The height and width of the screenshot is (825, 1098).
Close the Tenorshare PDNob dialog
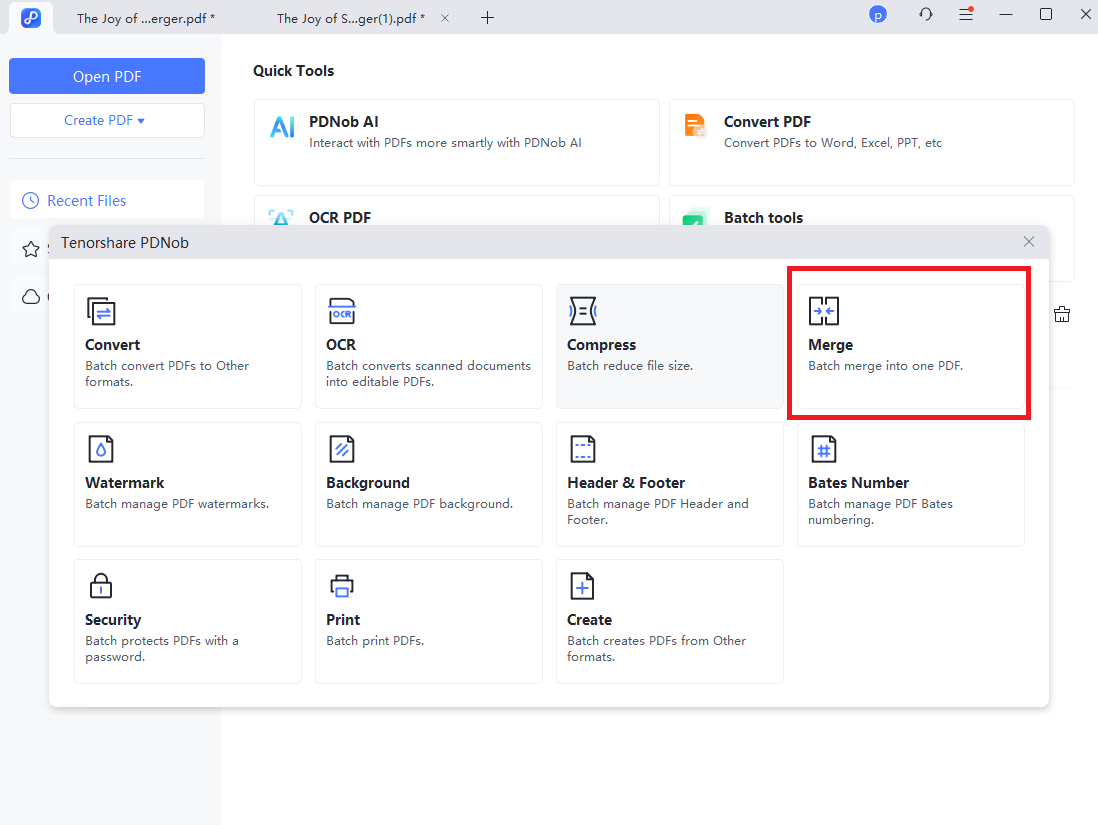point(1029,242)
